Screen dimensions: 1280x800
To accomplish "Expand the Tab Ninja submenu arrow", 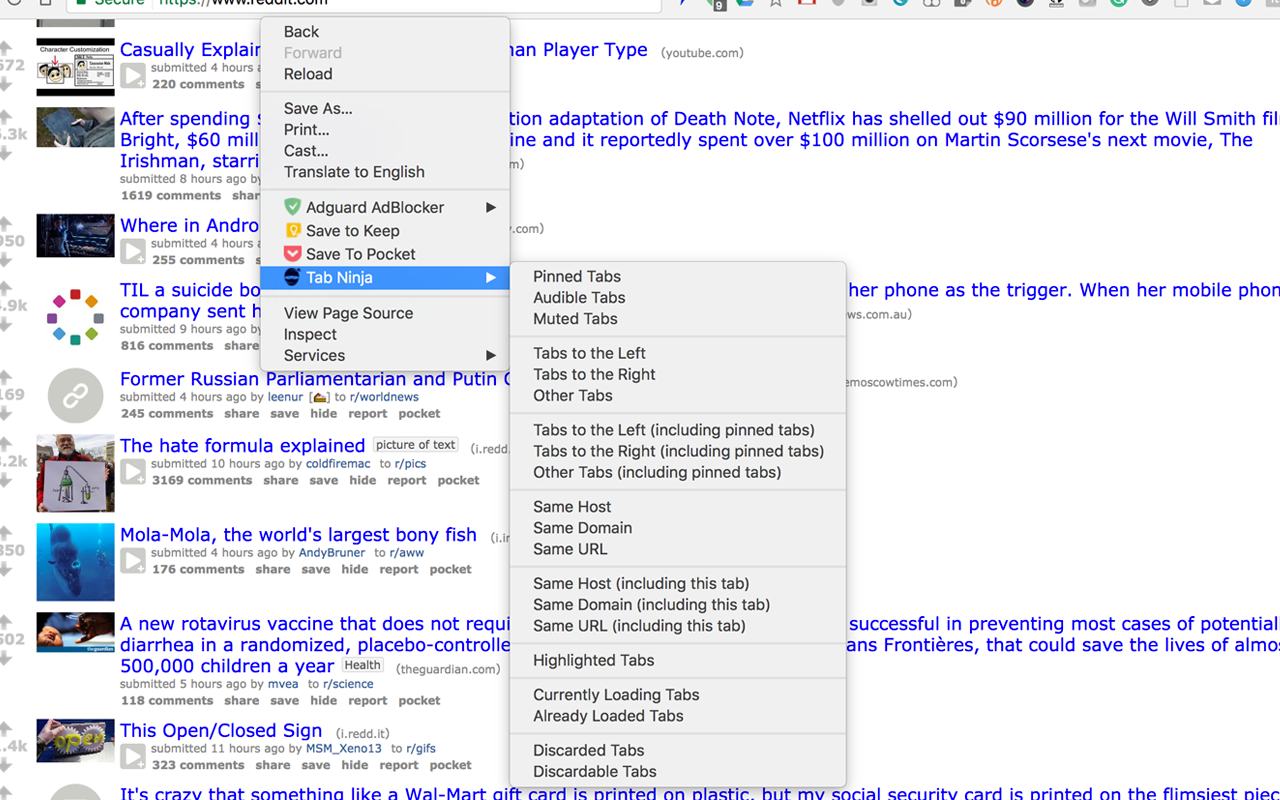I will tap(491, 277).
